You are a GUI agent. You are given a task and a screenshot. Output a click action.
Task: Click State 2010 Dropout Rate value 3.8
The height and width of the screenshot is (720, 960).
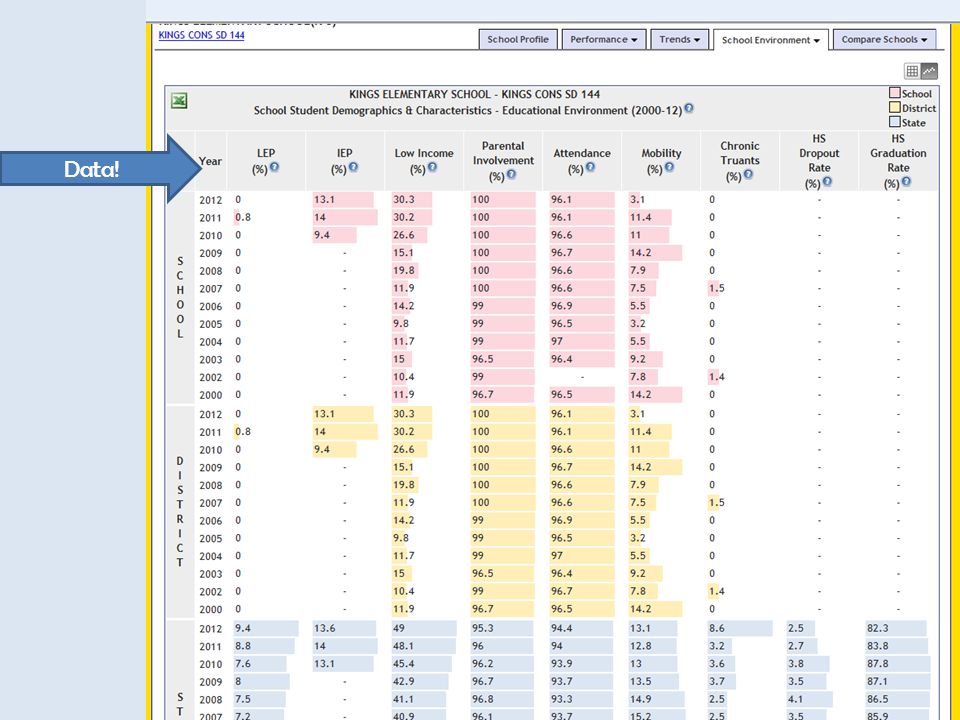coord(796,664)
